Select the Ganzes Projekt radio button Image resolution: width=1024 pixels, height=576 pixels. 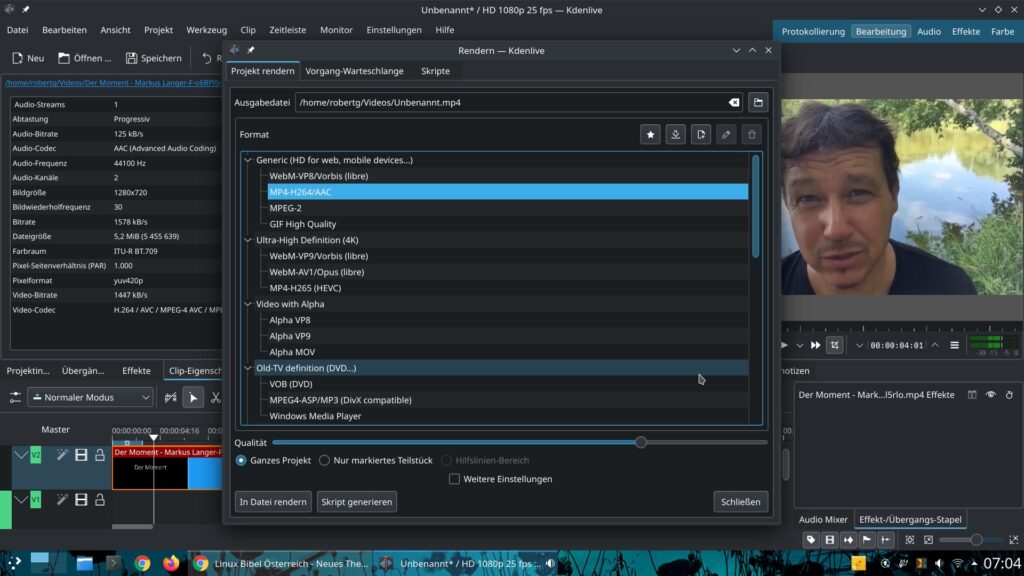pos(241,460)
